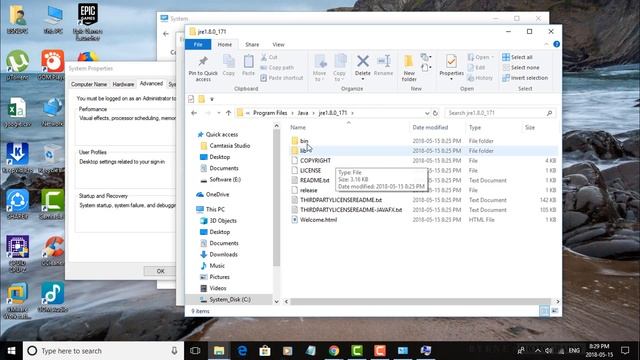This screenshot has width=640, height=360.
Task: Select the COPYRIGHT file
Action: click(x=315, y=160)
